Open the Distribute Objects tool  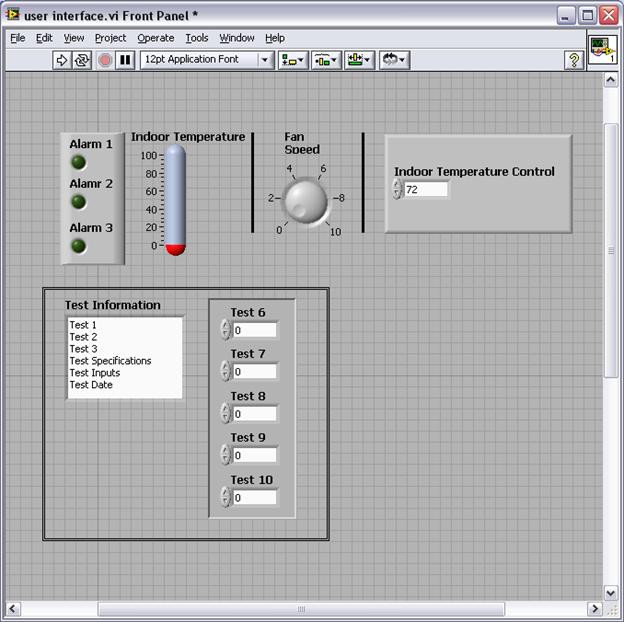tap(325, 60)
